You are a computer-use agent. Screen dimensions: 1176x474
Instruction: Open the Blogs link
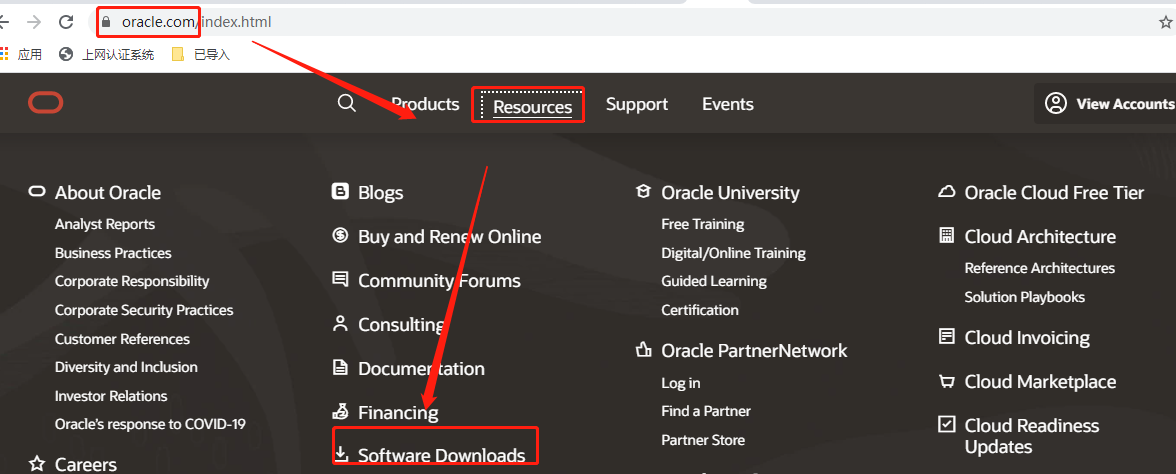[380, 193]
